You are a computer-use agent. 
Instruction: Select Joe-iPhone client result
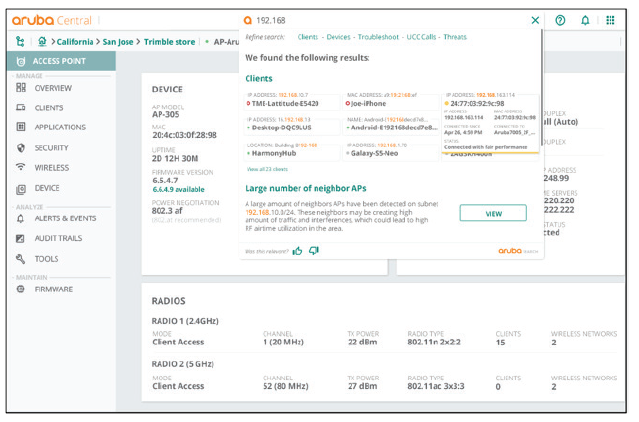tap(391, 101)
